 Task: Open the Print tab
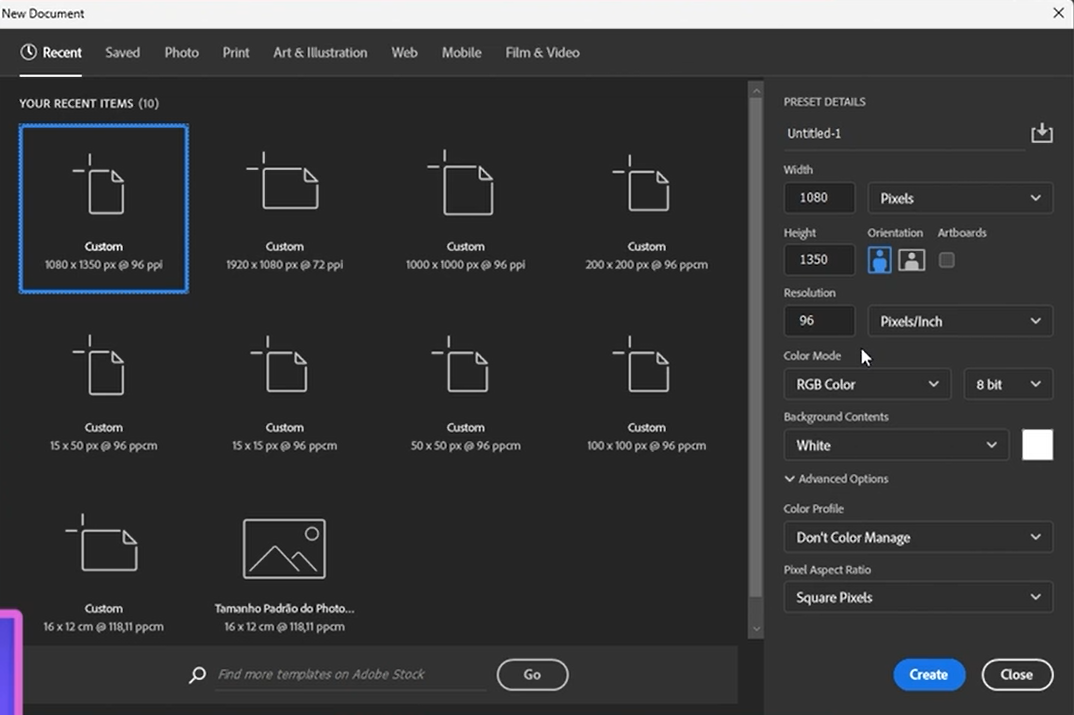(x=236, y=53)
